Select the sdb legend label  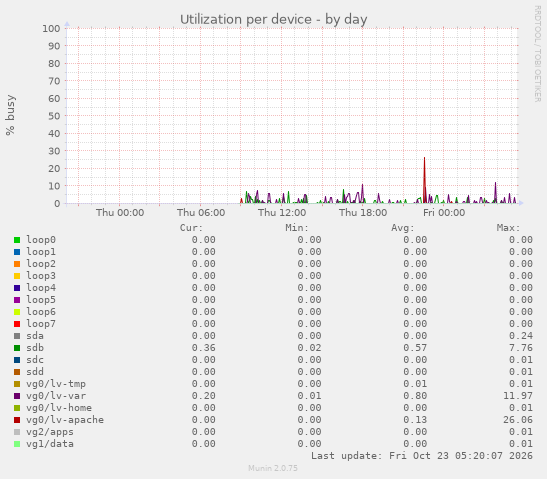coord(35,348)
